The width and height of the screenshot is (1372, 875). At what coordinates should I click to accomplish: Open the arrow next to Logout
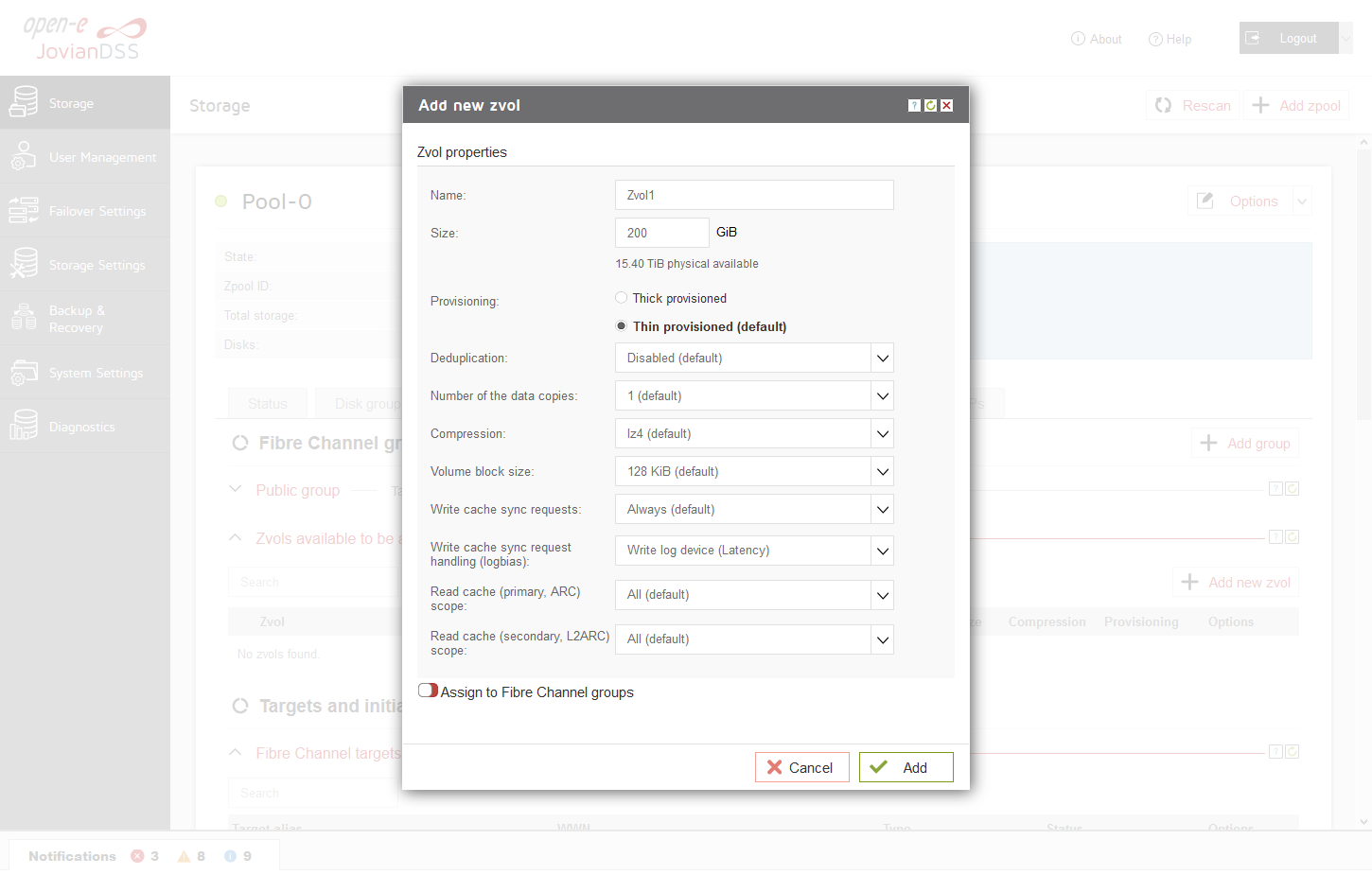[x=1346, y=38]
